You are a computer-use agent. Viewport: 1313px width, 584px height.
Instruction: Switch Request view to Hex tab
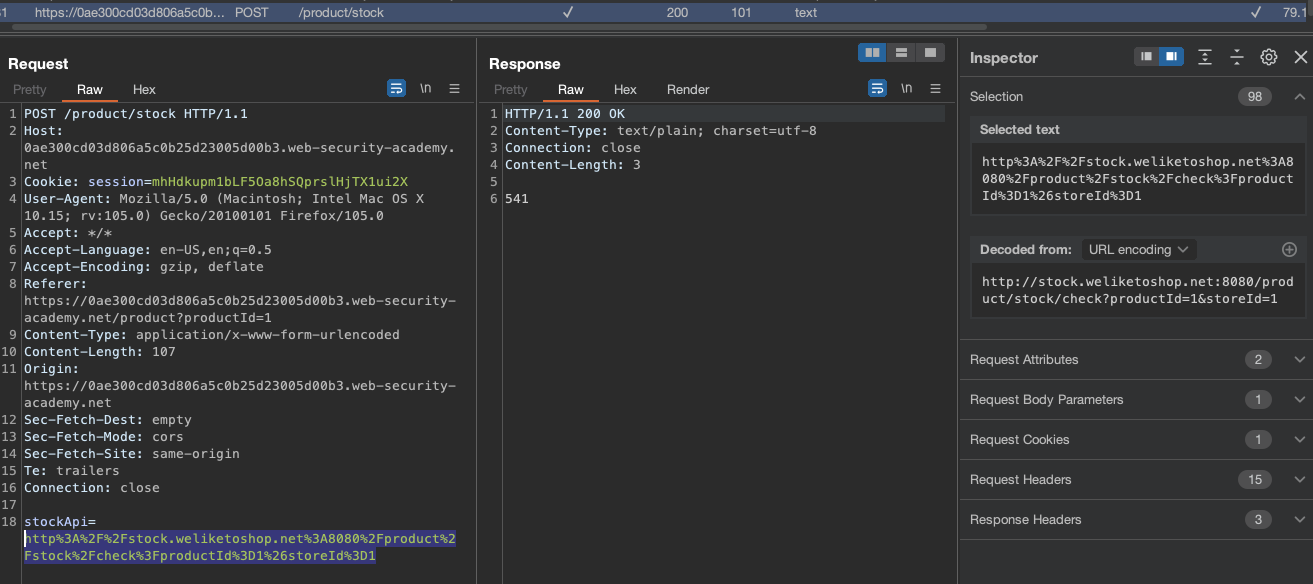pos(144,90)
